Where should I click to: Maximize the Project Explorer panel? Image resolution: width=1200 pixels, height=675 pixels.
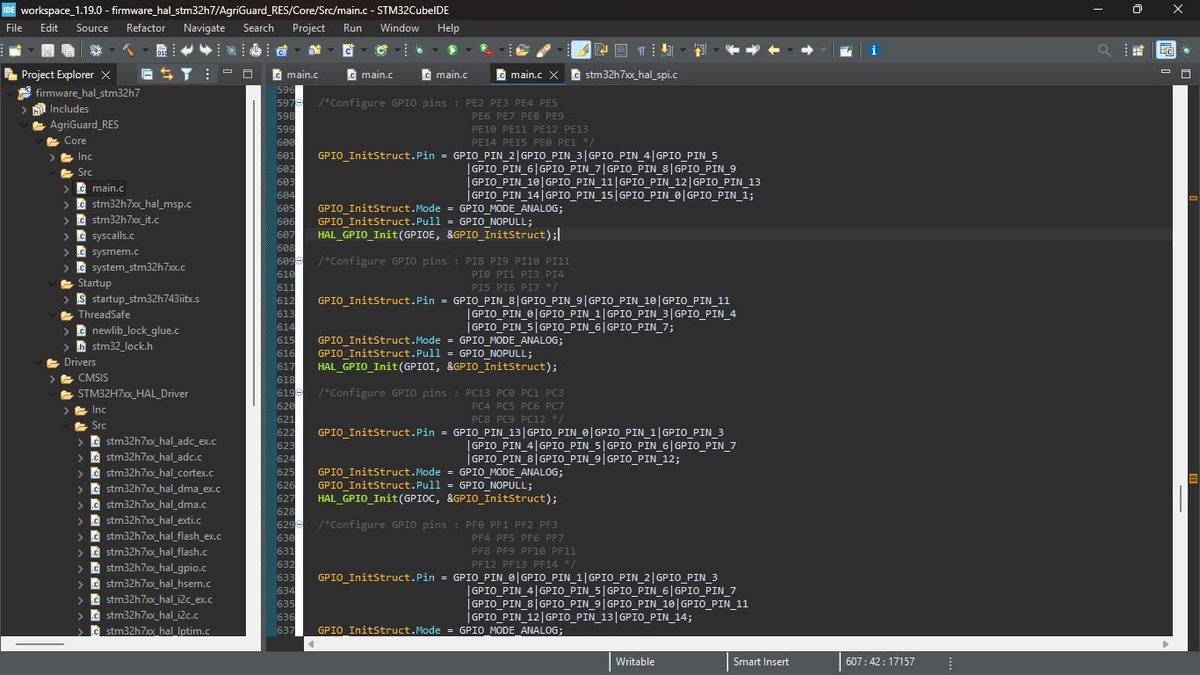tap(247, 74)
